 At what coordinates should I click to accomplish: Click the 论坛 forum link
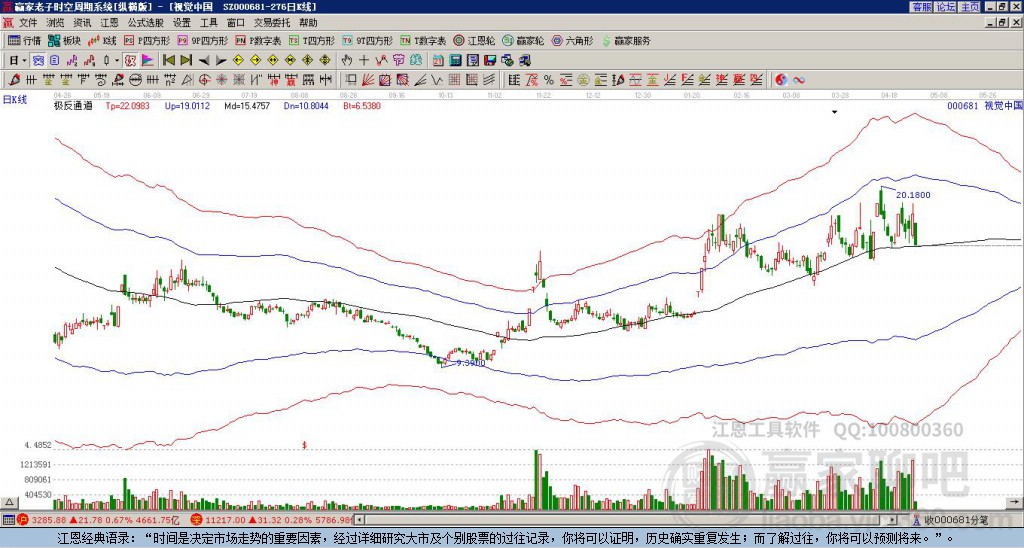click(x=945, y=7)
